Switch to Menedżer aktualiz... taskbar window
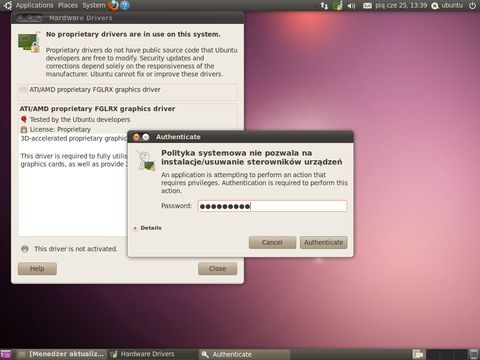480x360 pixels. coord(62,354)
